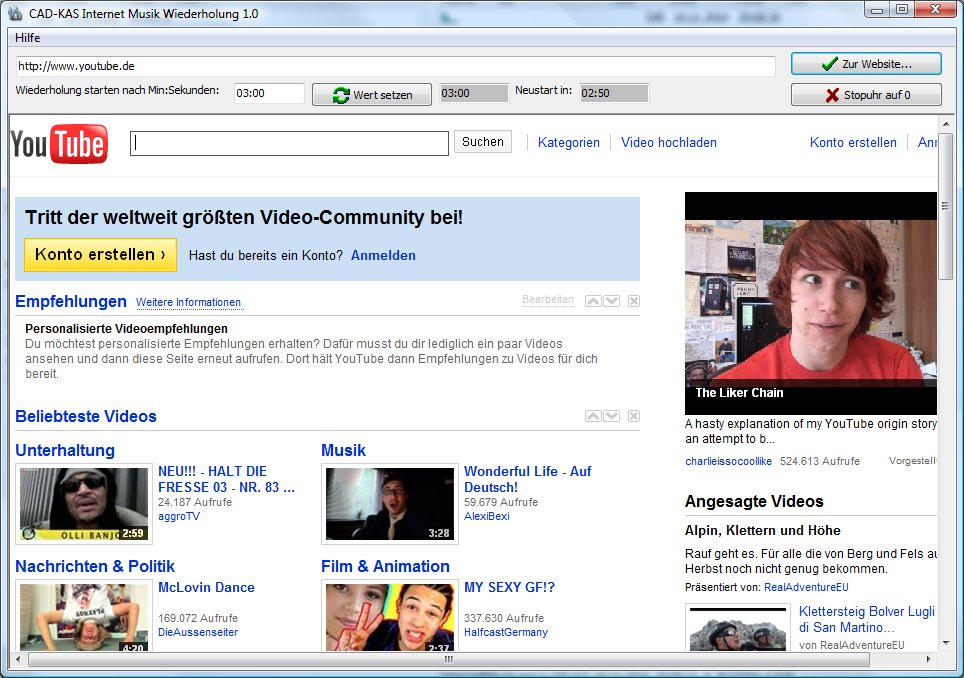
Task: Focus the YouTube search input field
Action: 290,144
